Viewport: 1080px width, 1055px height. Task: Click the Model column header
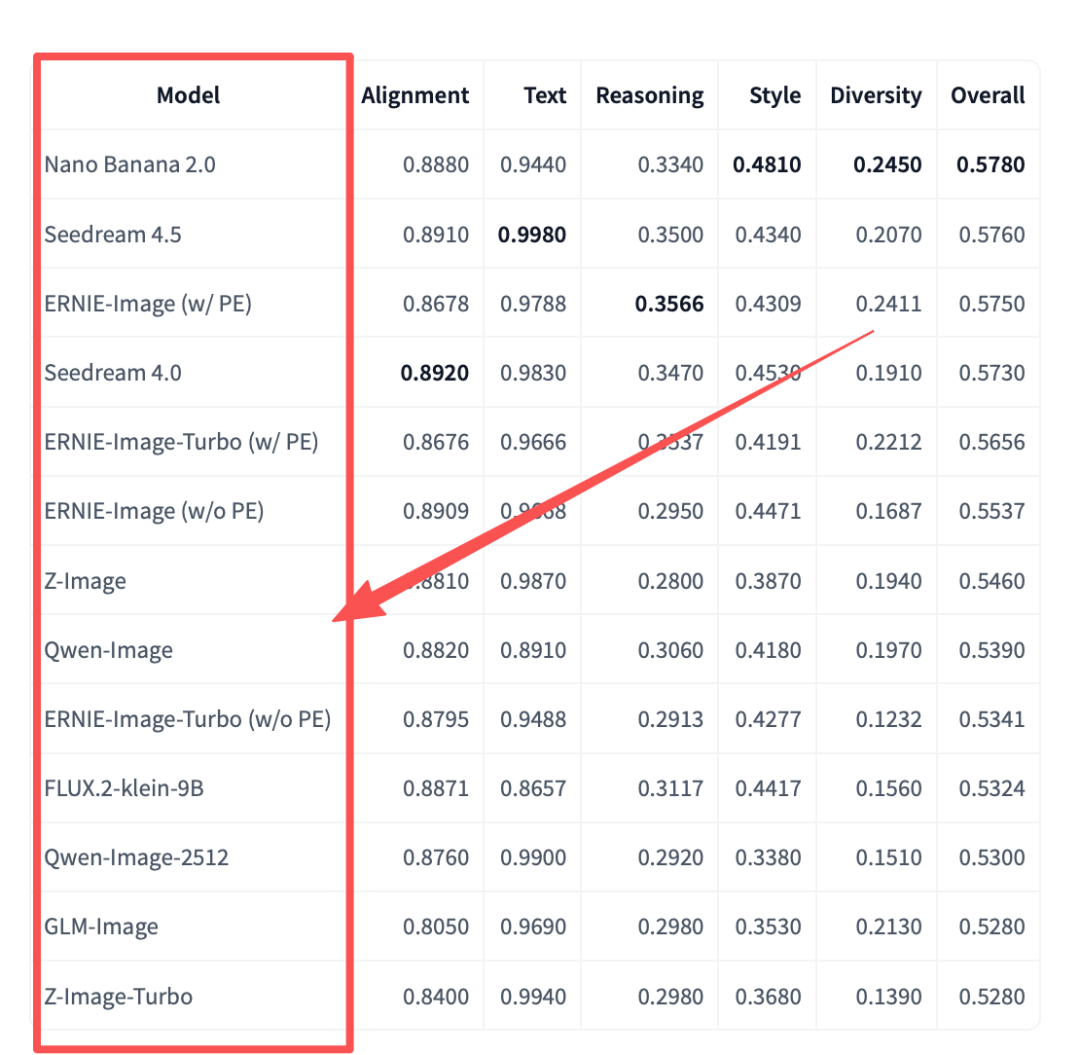click(x=188, y=95)
